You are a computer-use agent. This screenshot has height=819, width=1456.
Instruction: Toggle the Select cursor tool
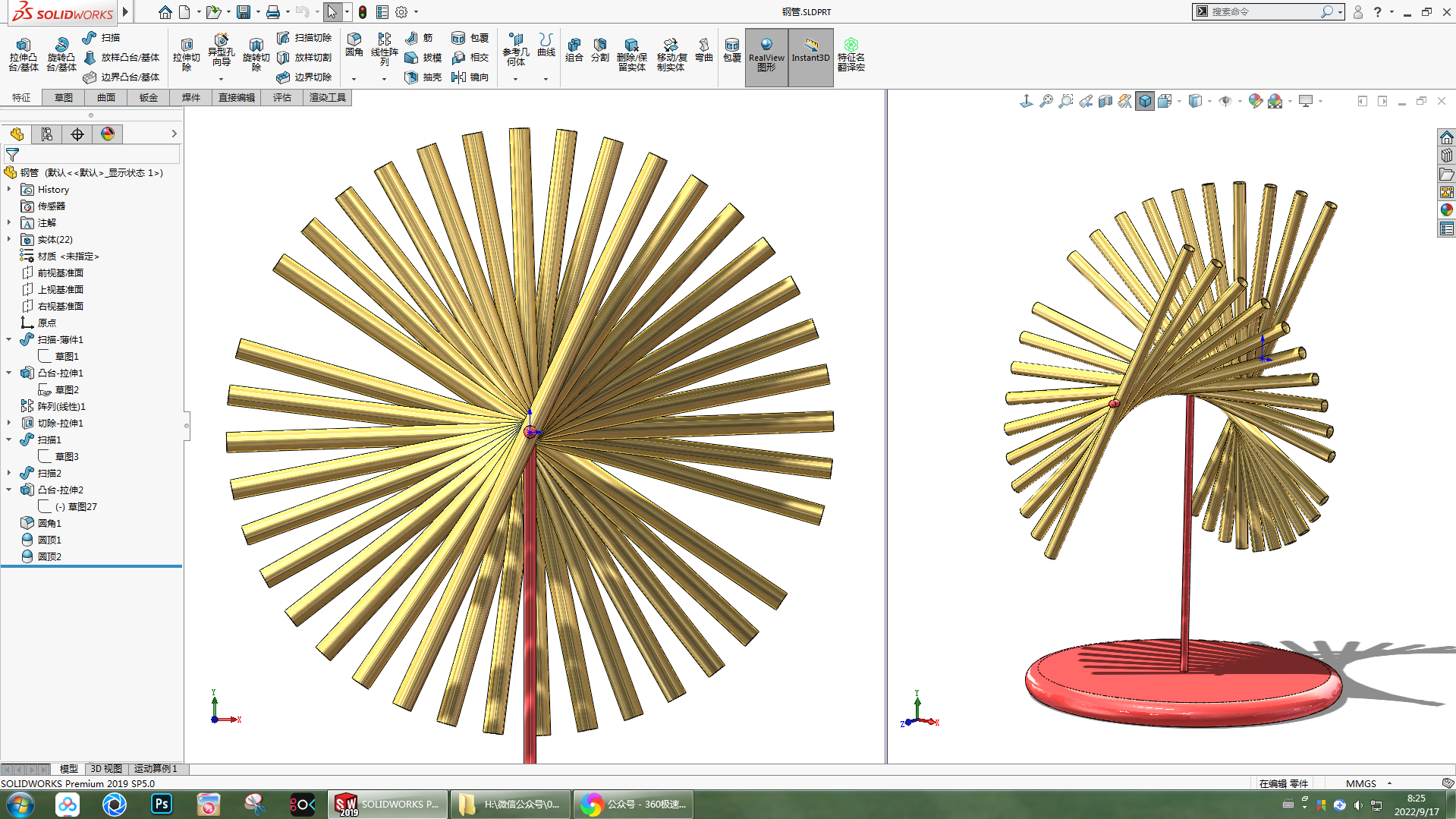click(332, 12)
